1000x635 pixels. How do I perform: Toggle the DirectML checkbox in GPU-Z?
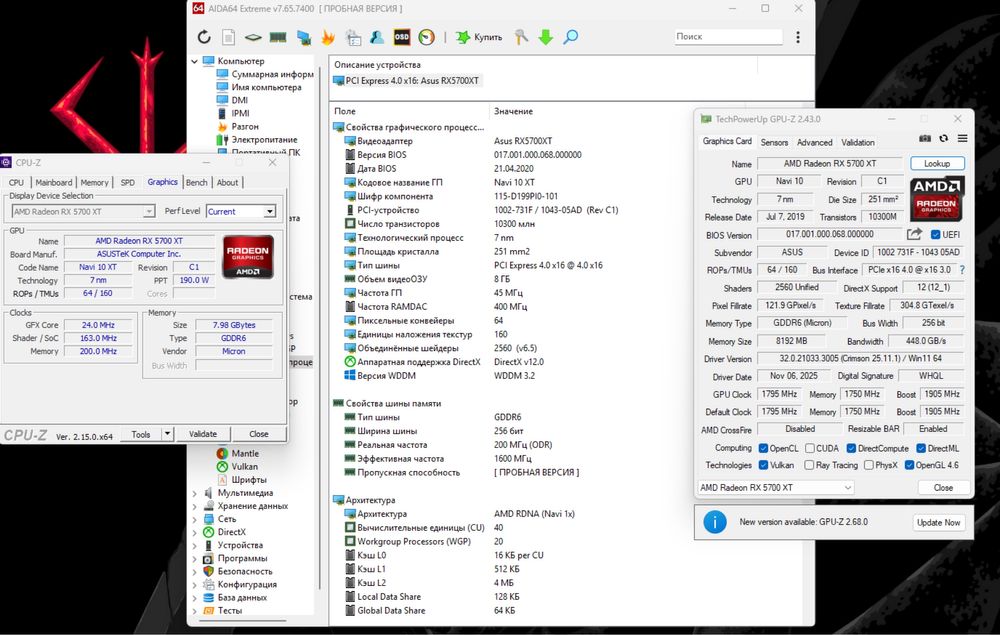[921, 448]
